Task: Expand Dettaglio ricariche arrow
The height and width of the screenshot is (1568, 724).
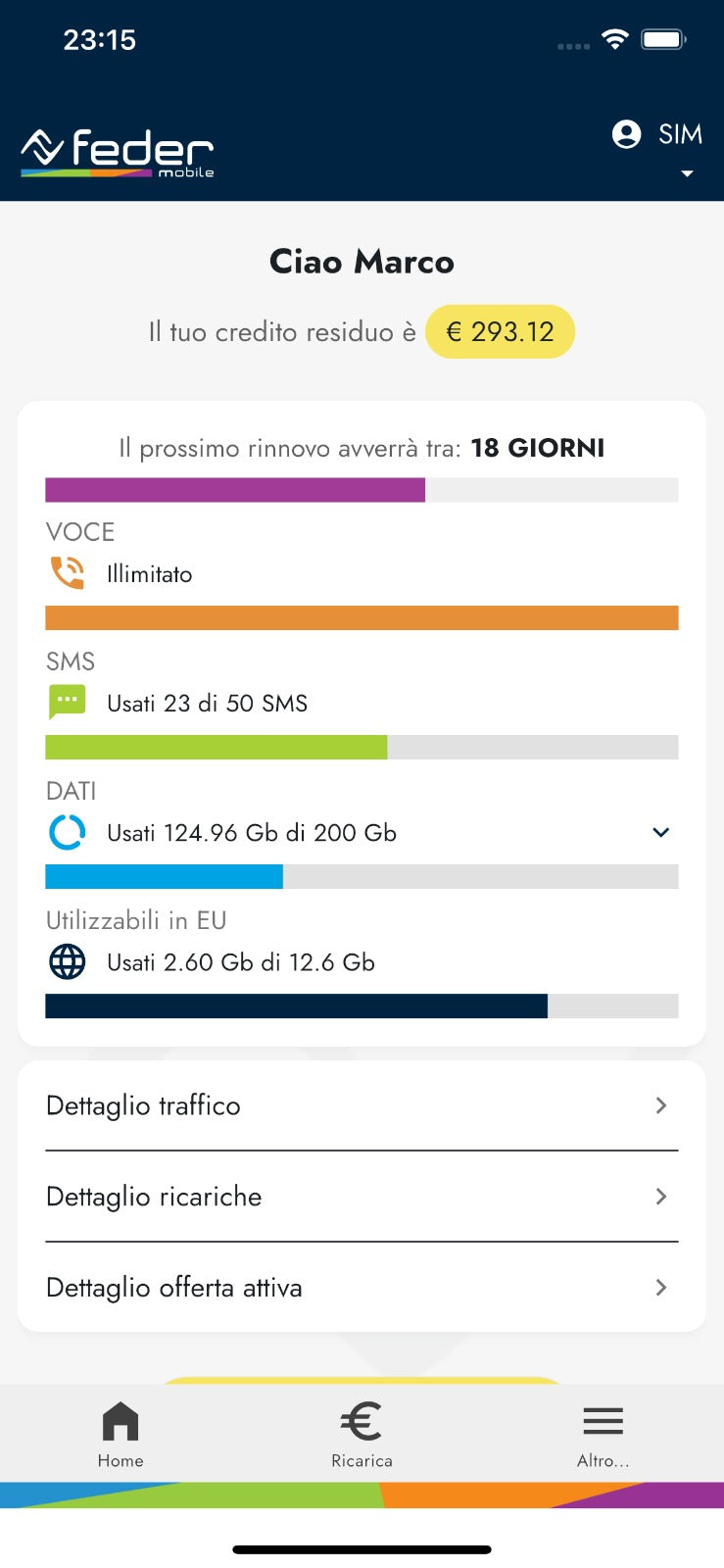Action: pyautogui.click(x=660, y=1197)
